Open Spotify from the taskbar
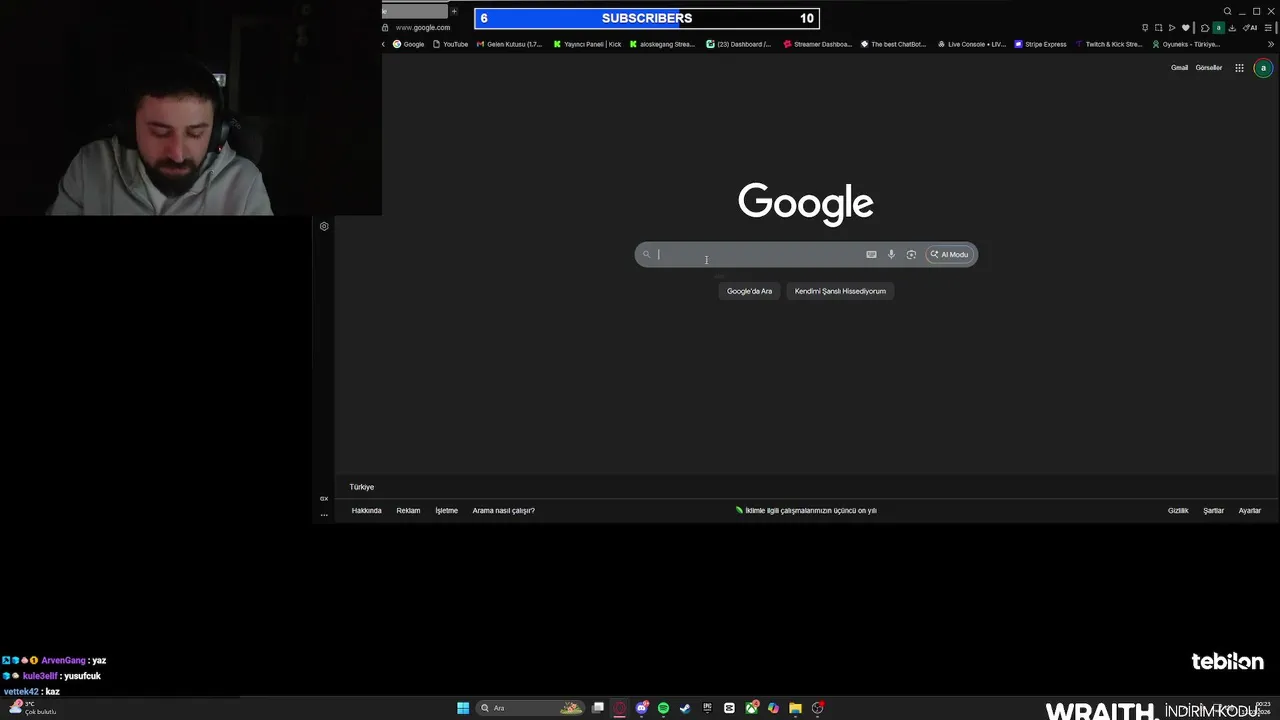This screenshot has width=1280, height=720. [663, 708]
